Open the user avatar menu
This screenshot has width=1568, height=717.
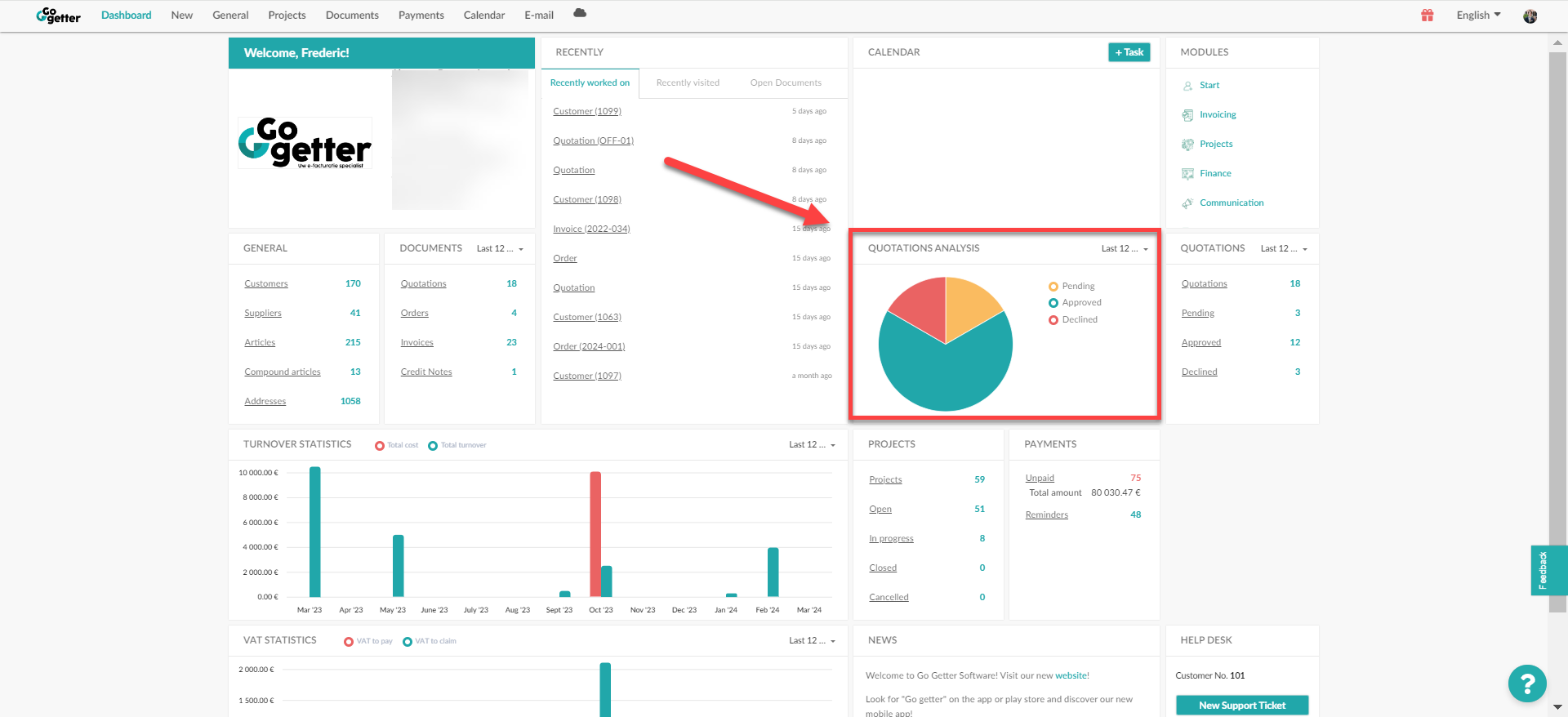coord(1530,16)
